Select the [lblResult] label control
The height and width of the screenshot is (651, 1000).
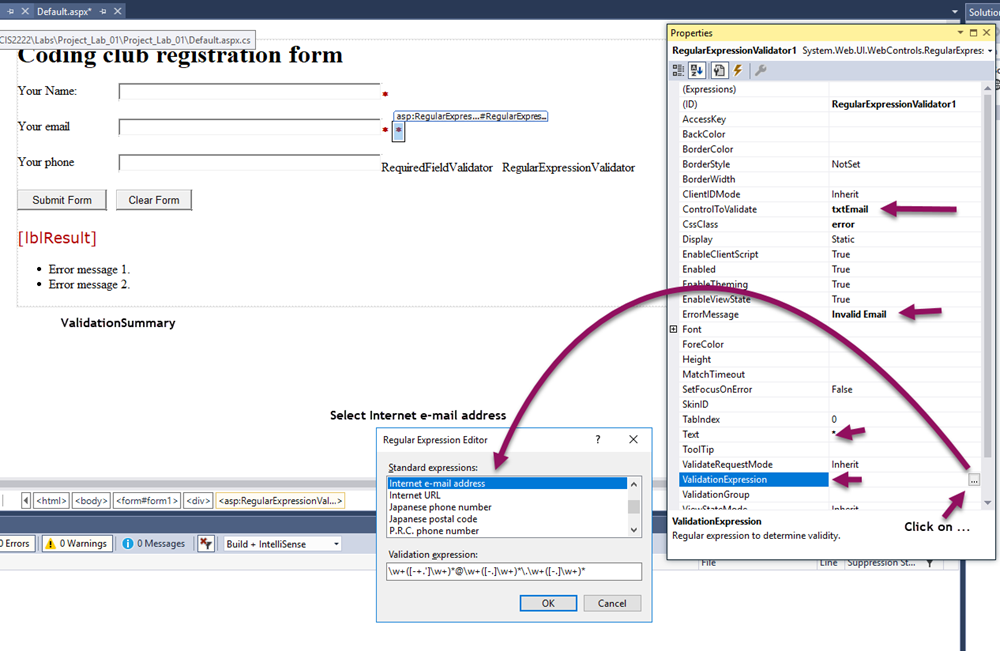click(x=57, y=238)
